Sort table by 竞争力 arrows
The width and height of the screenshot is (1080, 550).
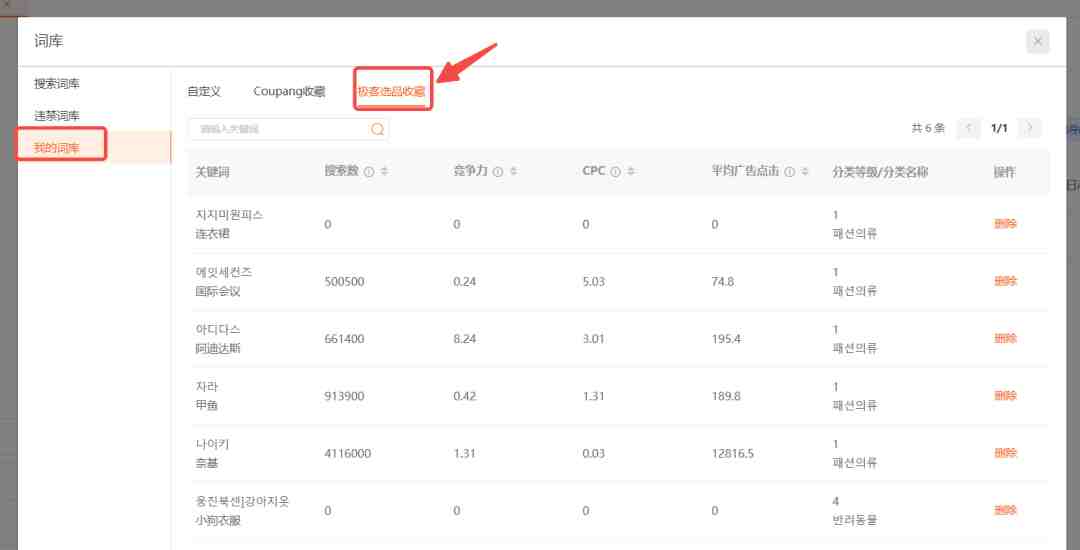(x=514, y=171)
